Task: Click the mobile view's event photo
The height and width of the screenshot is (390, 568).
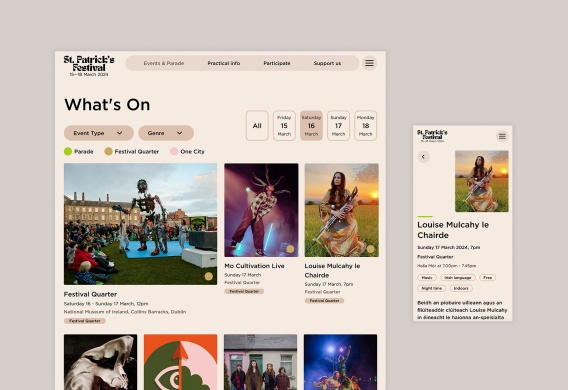Action: [482, 181]
